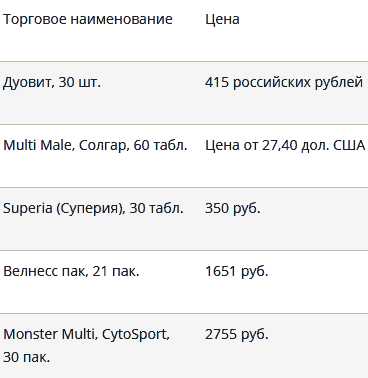The height and width of the screenshot is (378, 368).
Task: Click the word 'Солгар' in the table
Action: (104, 145)
